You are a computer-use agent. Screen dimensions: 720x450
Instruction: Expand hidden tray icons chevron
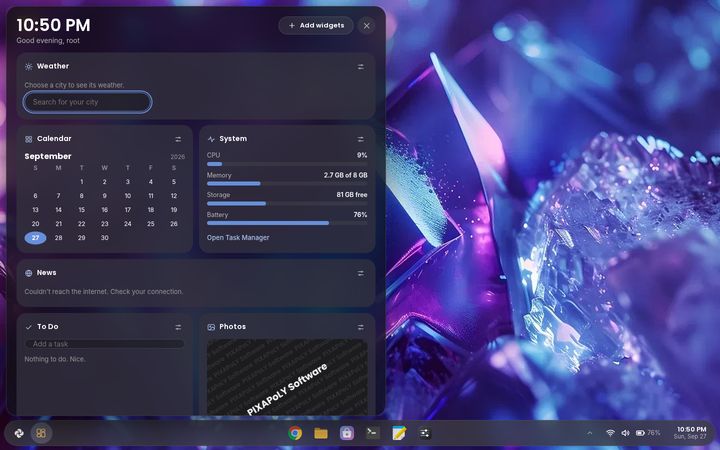pos(590,433)
